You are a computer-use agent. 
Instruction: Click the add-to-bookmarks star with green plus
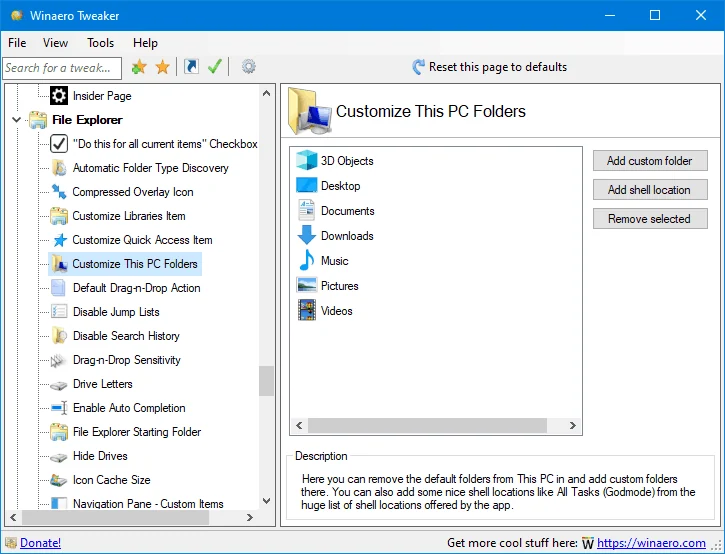tap(139, 67)
